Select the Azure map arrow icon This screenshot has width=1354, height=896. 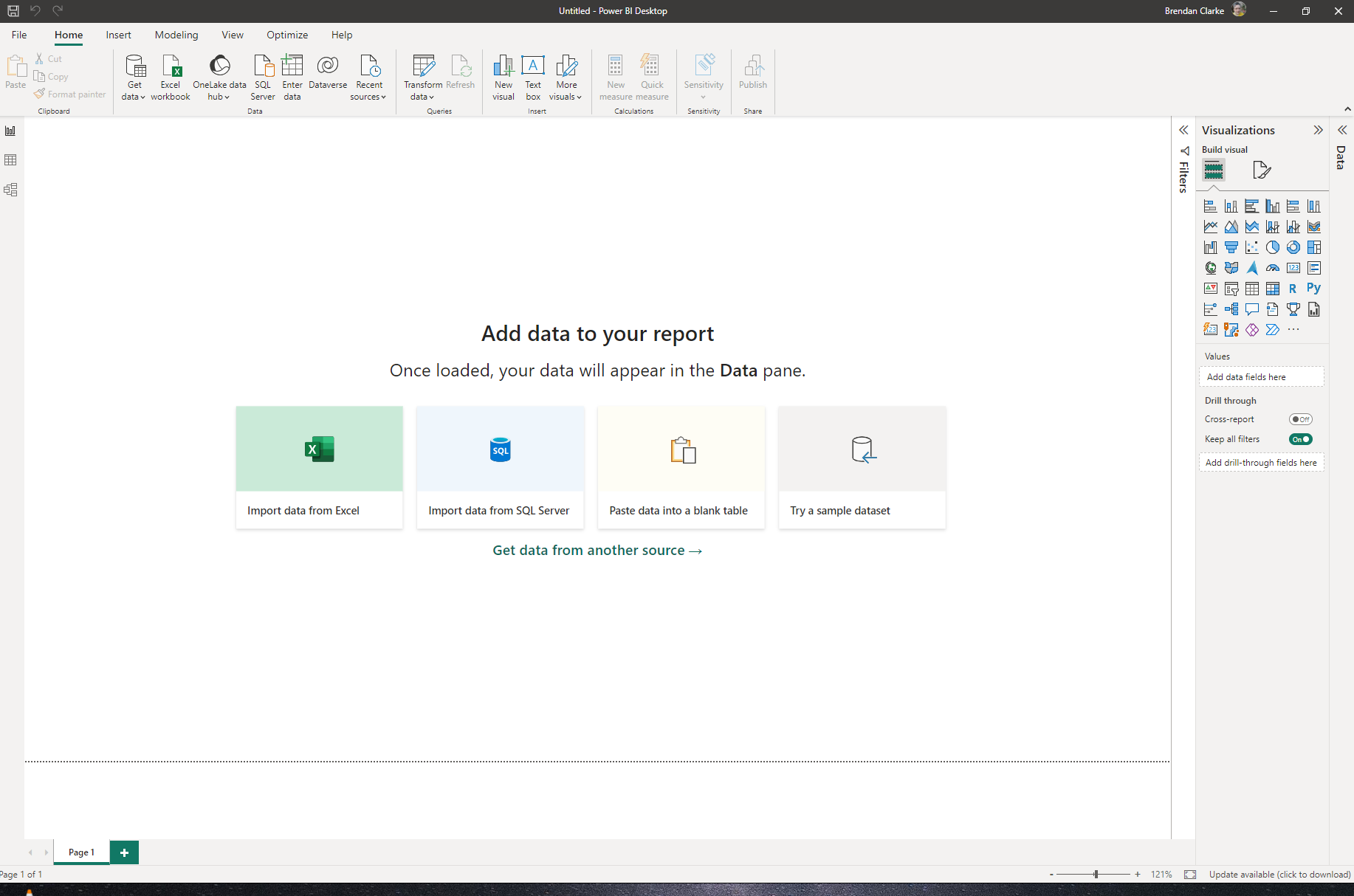(1252, 268)
